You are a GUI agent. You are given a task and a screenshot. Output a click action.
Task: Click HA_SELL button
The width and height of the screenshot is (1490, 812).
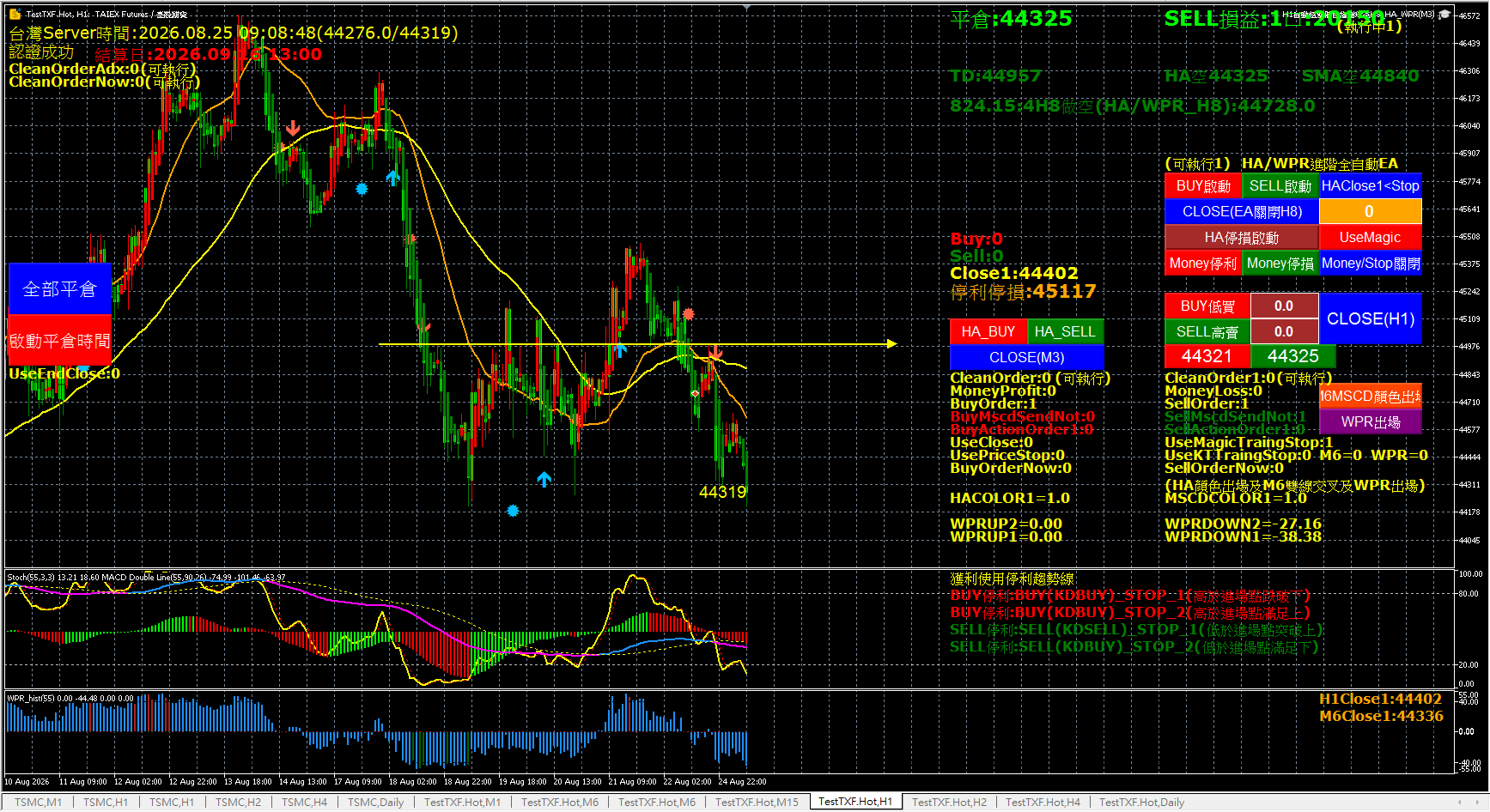point(1065,332)
